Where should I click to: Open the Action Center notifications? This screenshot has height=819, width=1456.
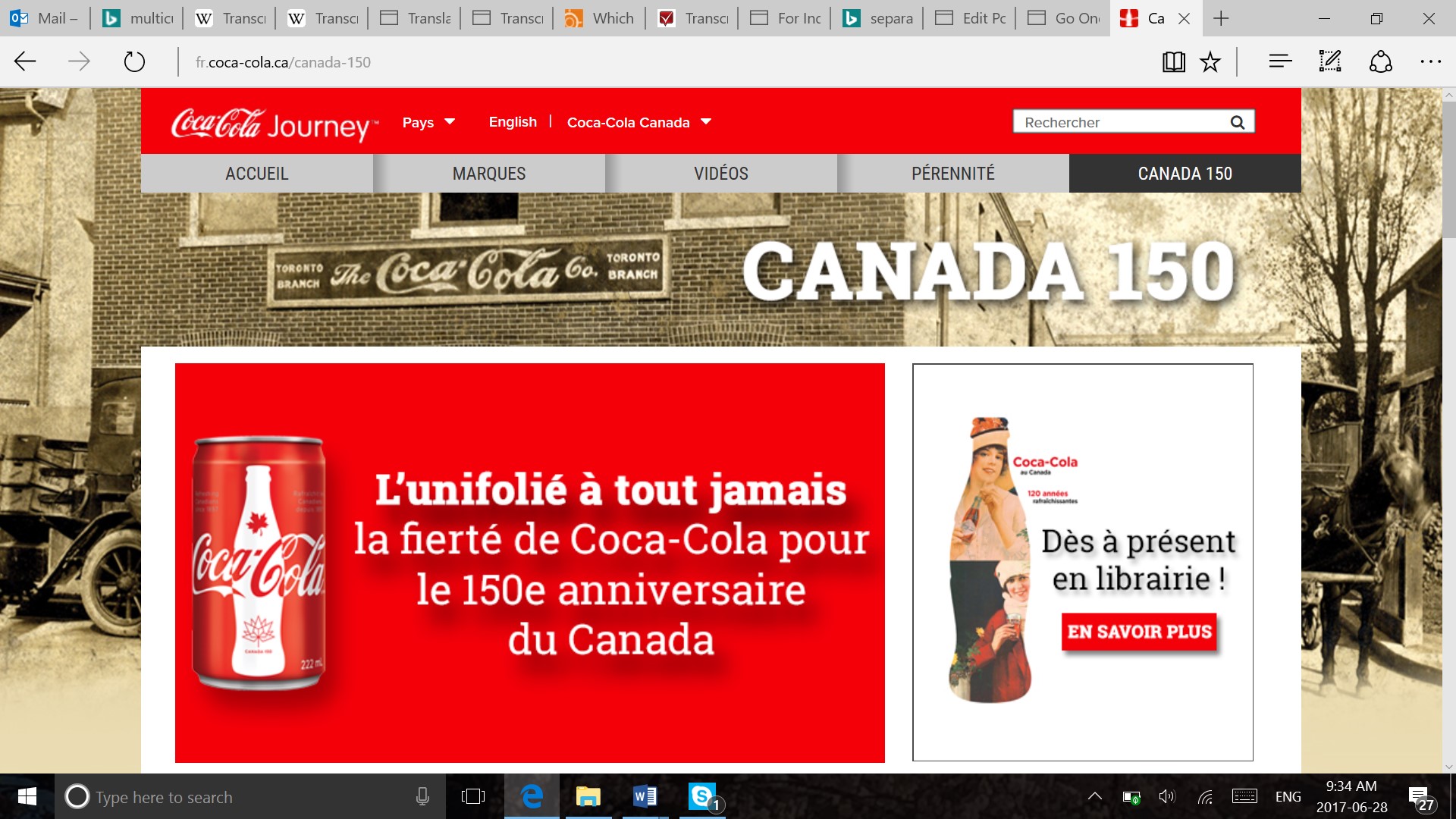(1420, 796)
